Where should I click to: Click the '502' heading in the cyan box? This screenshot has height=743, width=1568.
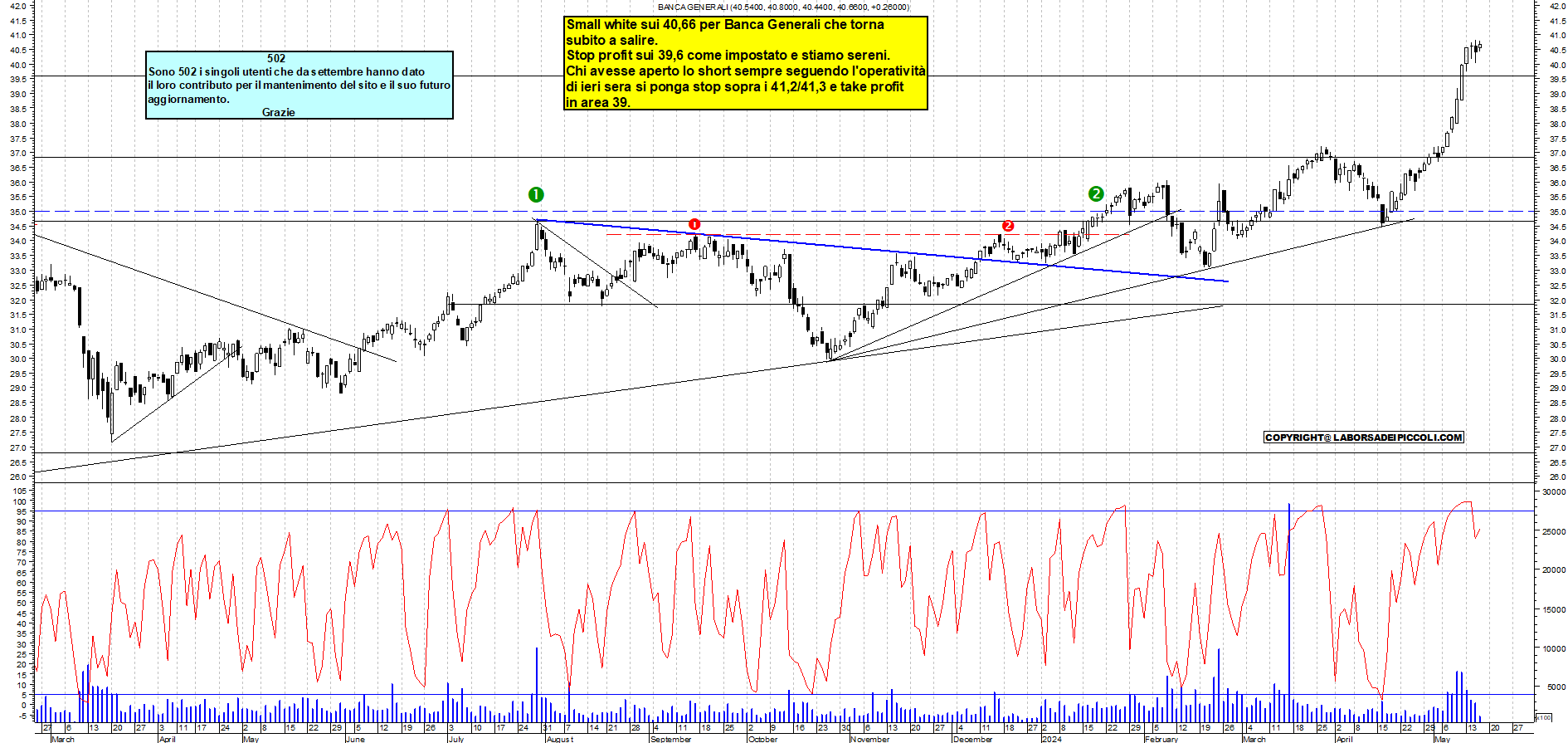276,58
